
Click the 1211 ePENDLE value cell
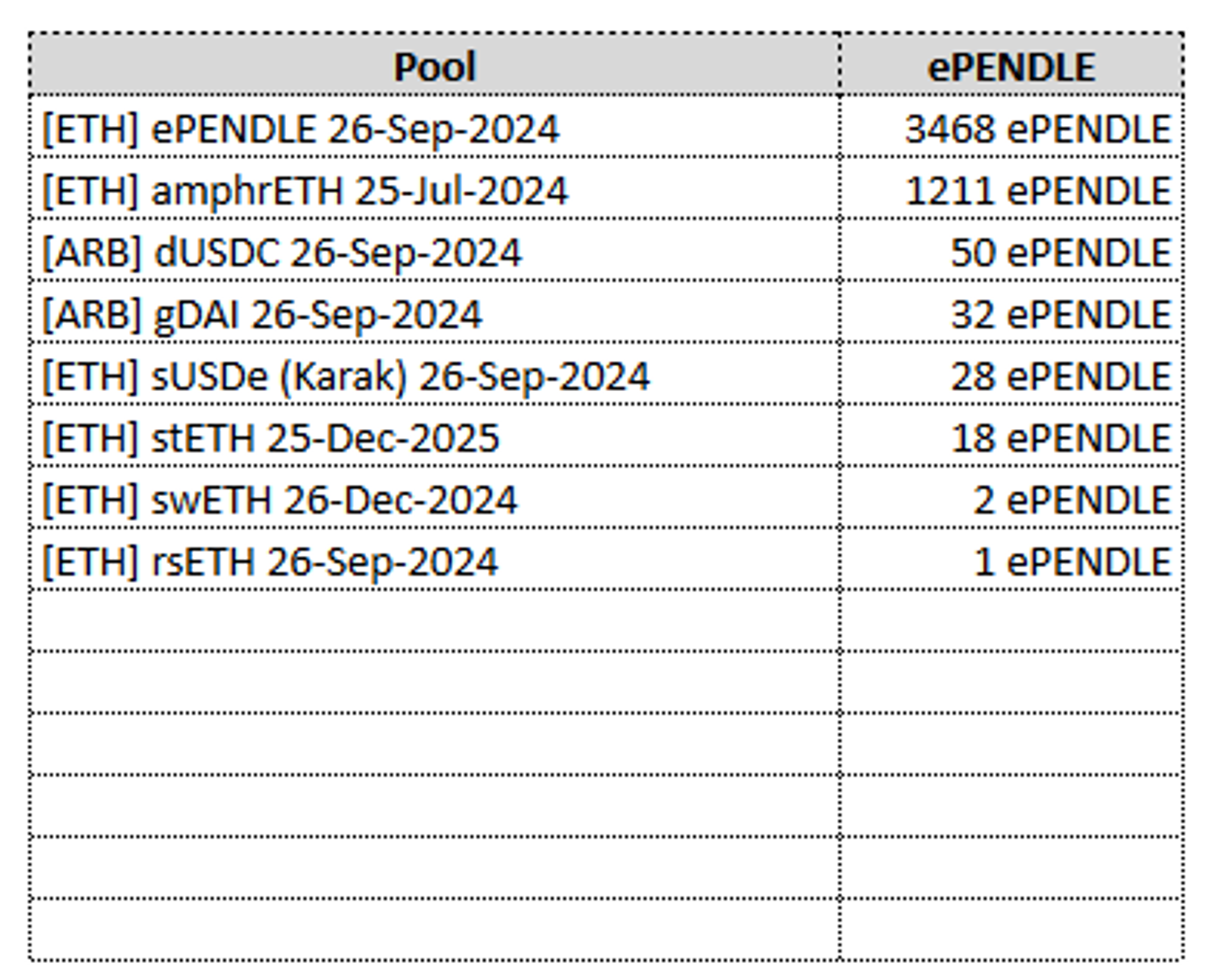pyautogui.click(x=1037, y=191)
